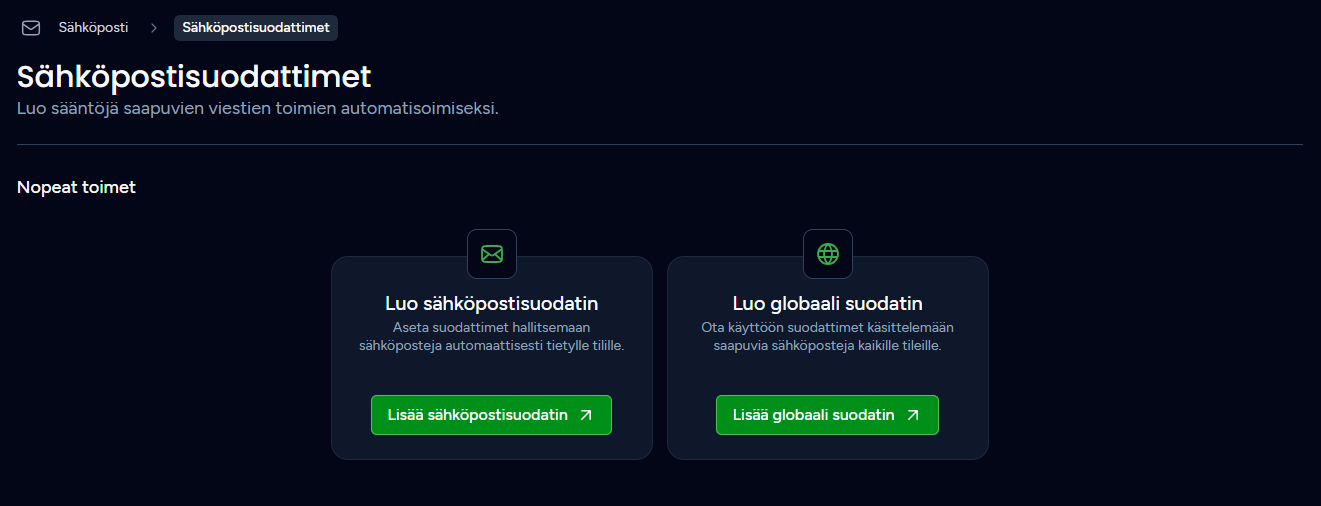Click the arrow icon inside 'Lisää sähköpostisuodatin' button
Viewport: 1321px width, 506px height.
586,415
